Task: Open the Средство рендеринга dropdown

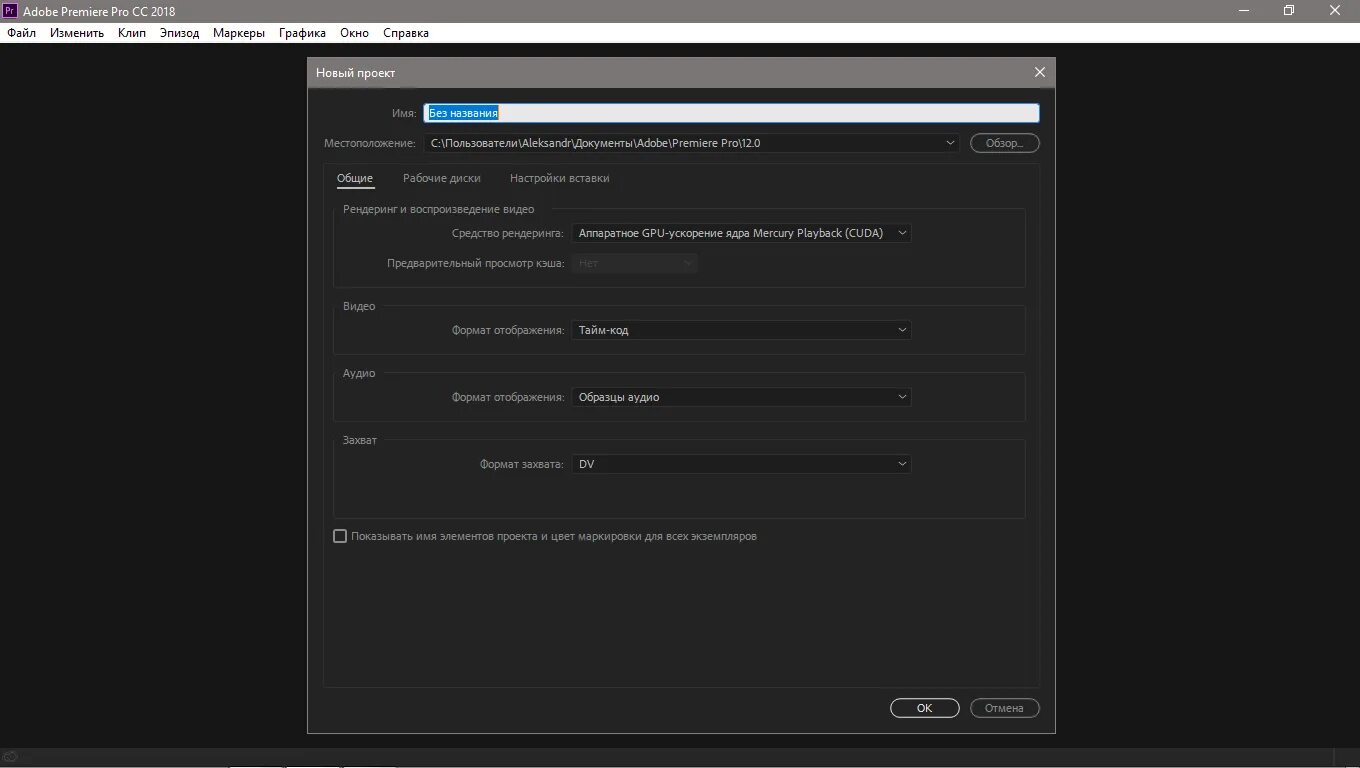Action: coord(741,233)
